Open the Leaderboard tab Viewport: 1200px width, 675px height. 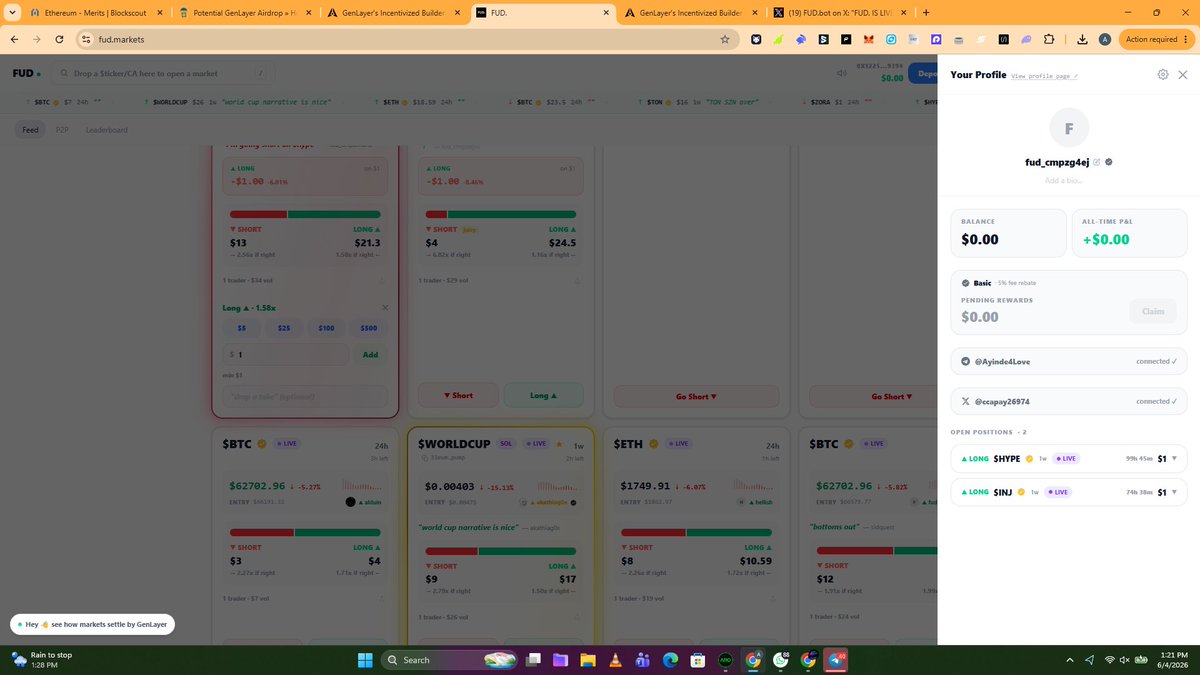coord(106,130)
